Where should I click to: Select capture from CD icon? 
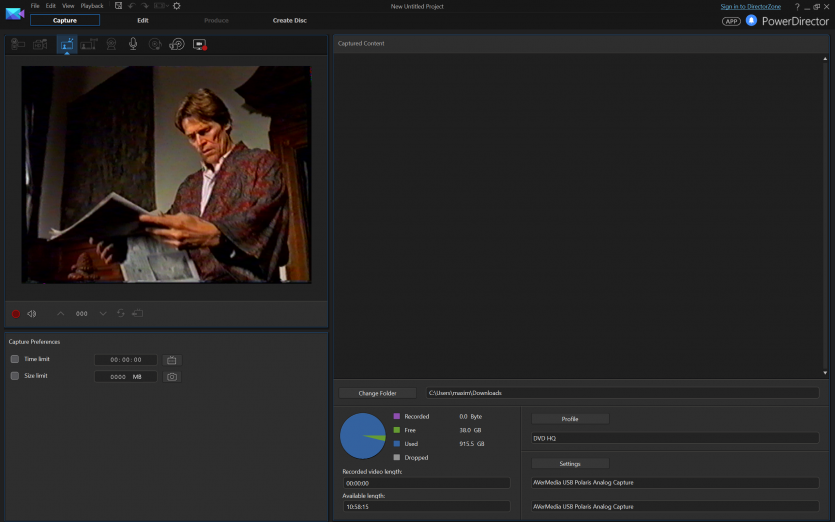point(155,44)
